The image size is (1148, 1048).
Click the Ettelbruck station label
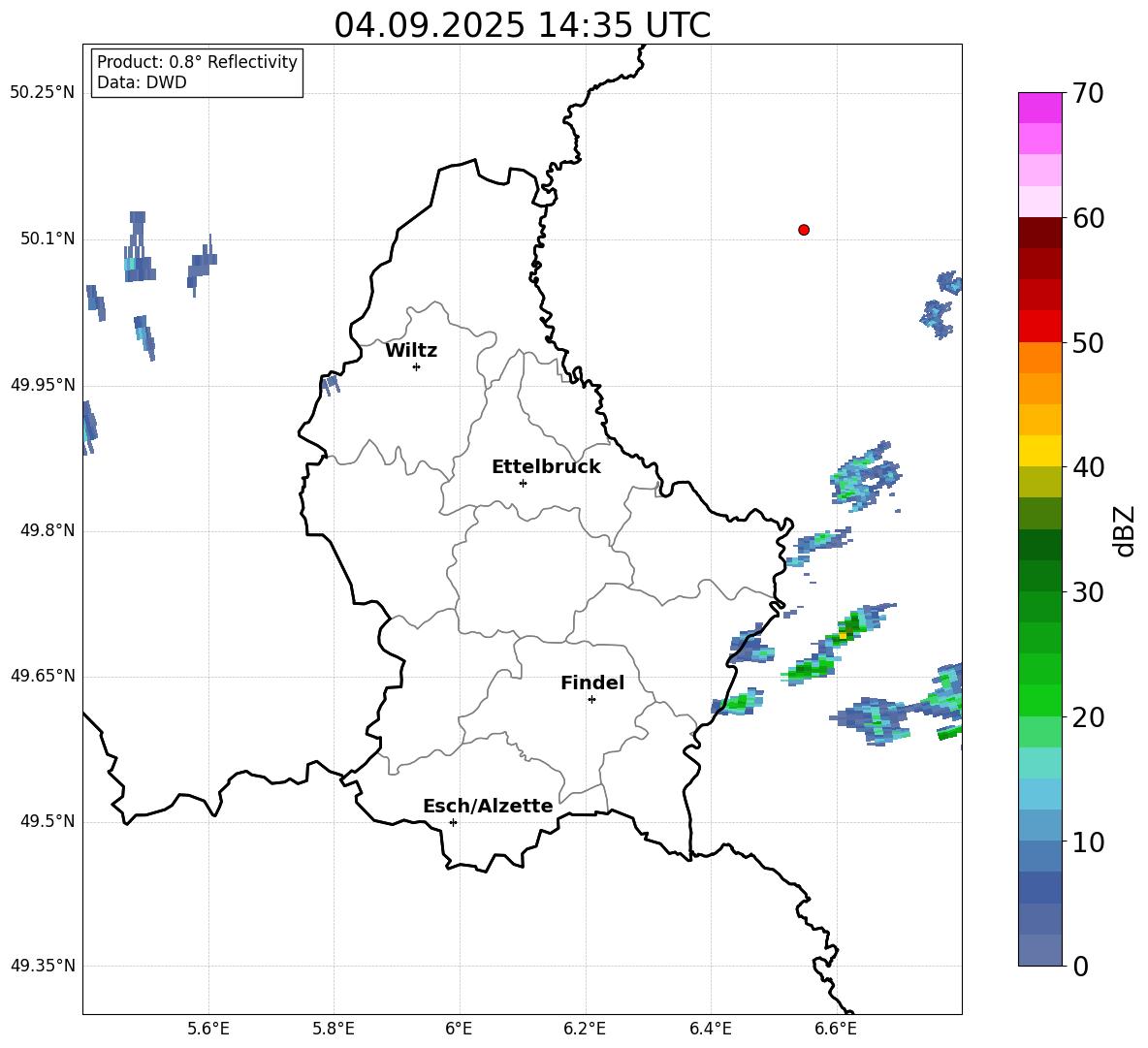point(546,467)
